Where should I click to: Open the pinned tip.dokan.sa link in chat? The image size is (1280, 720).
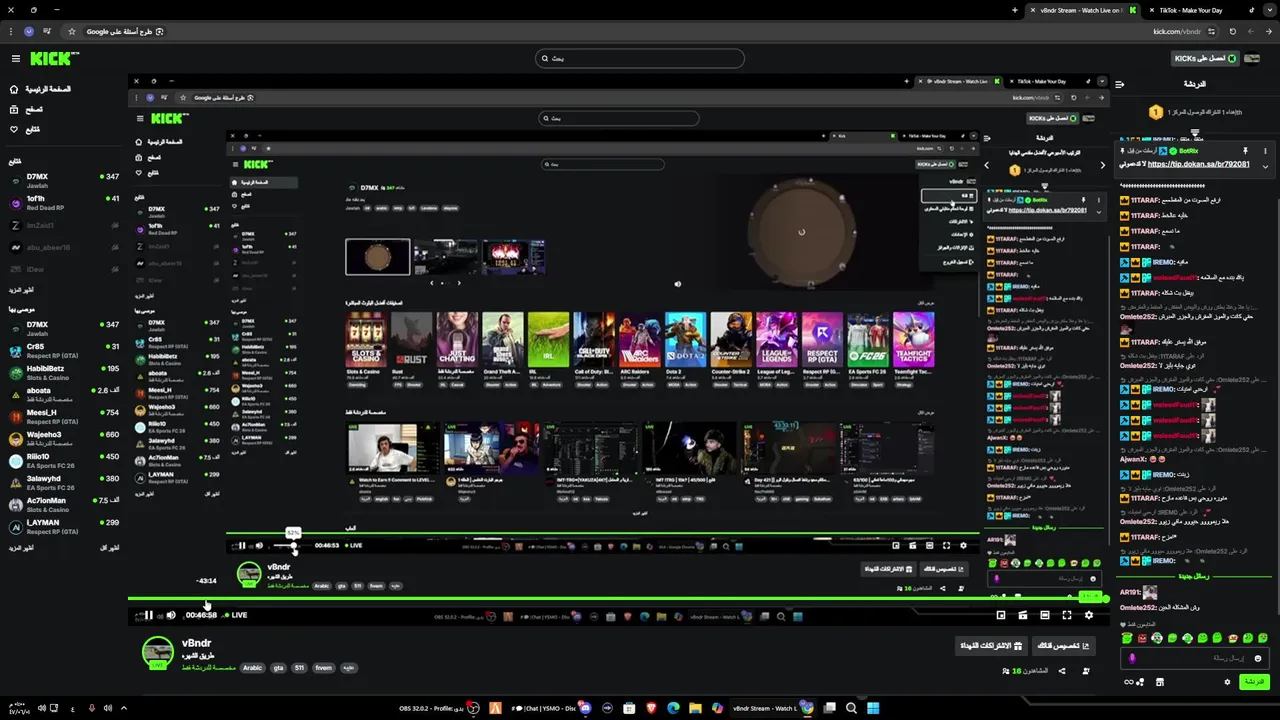[1198, 164]
